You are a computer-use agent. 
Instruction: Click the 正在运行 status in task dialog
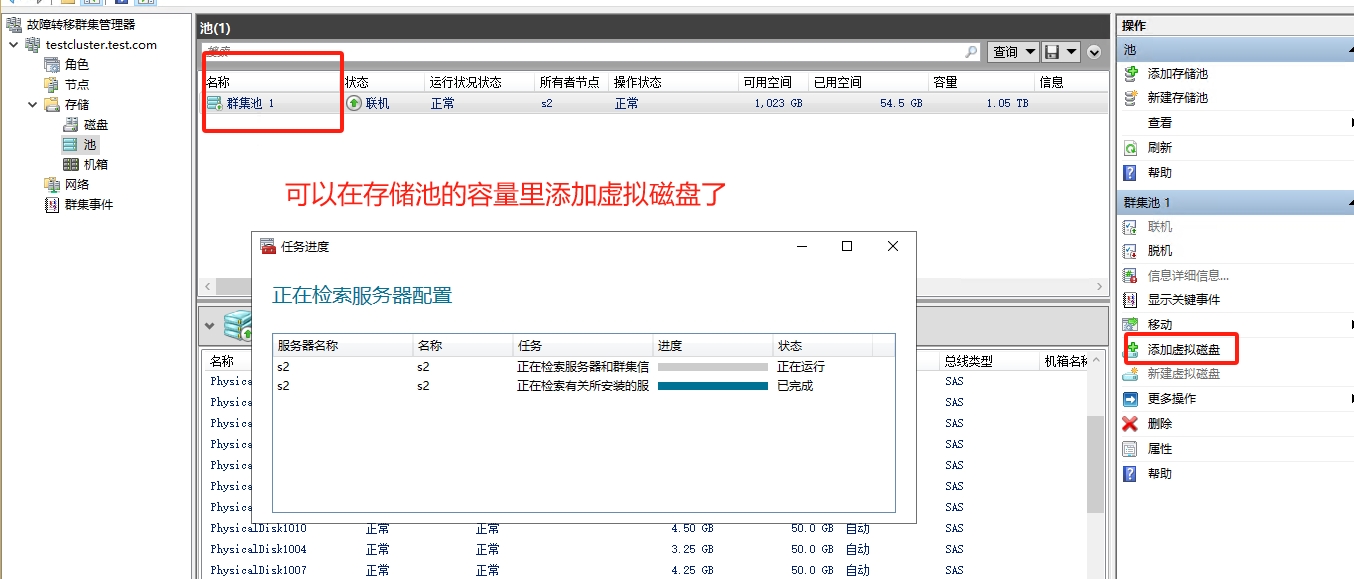(x=801, y=367)
